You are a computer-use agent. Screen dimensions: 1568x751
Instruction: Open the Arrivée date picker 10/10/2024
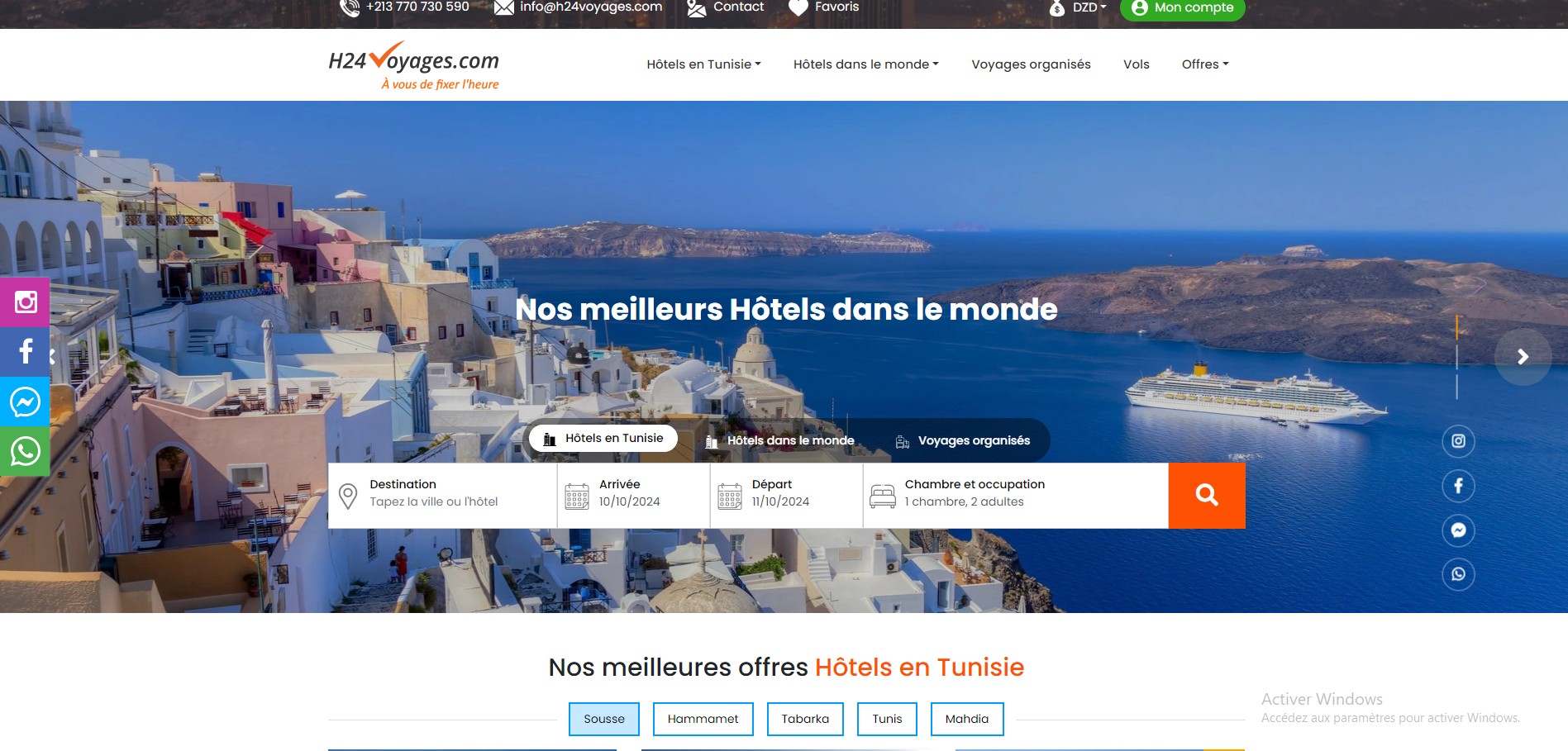coord(633,495)
